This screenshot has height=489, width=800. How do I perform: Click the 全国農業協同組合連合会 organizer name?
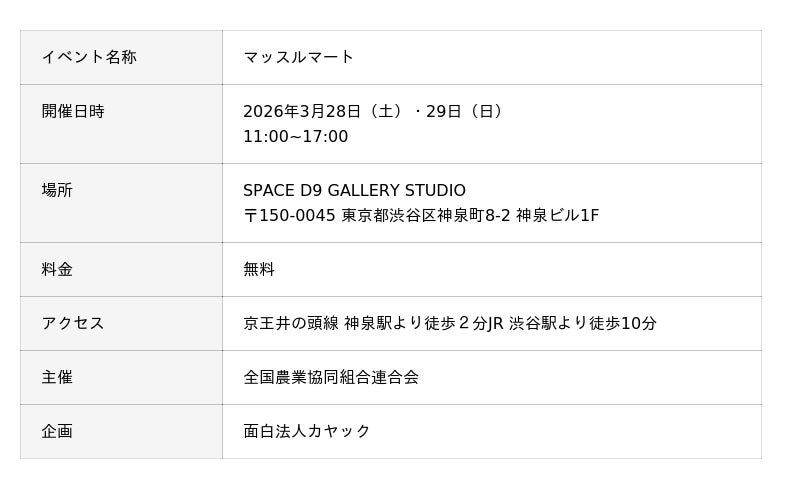click(x=331, y=377)
